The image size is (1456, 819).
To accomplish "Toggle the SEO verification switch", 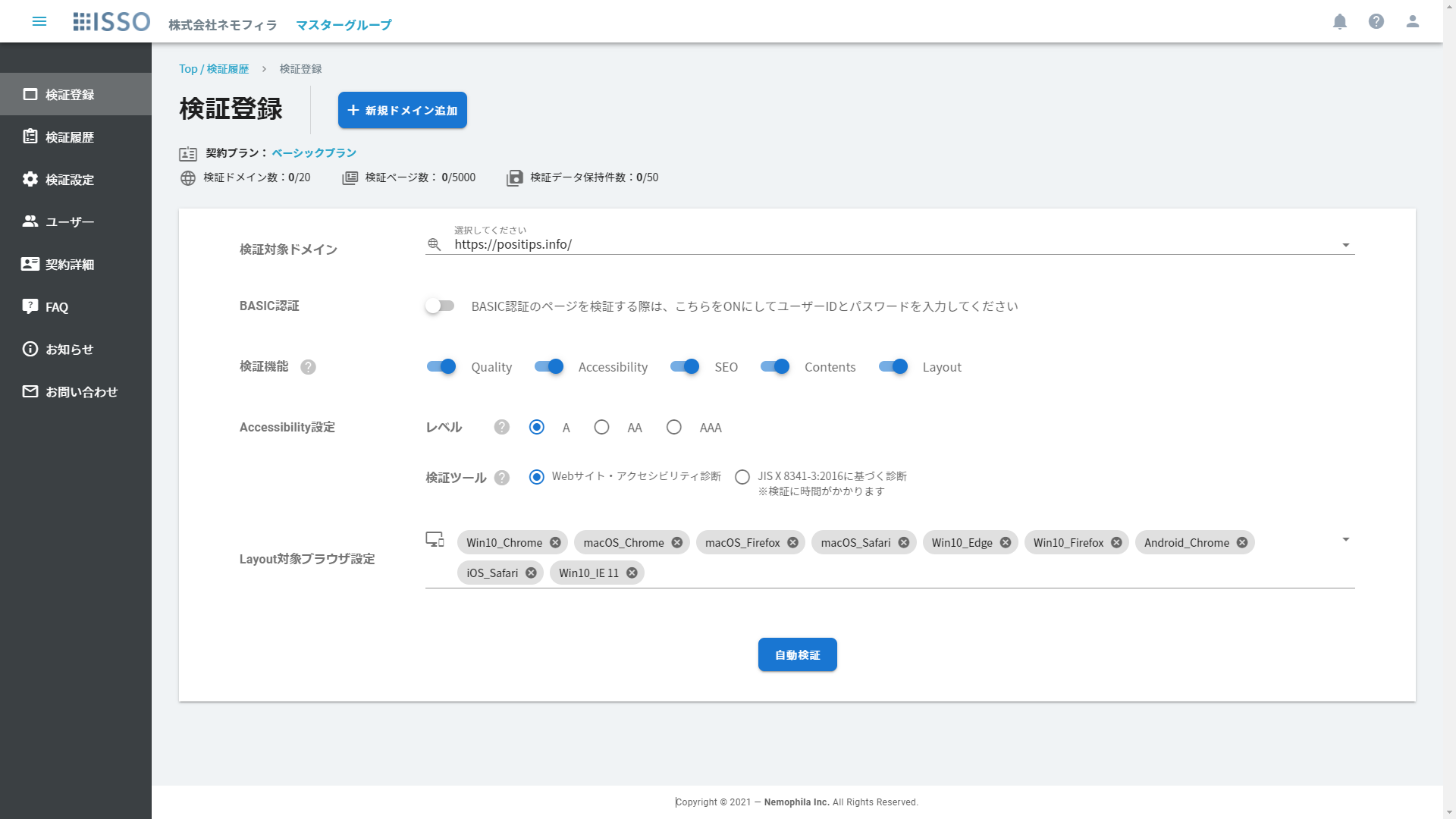I will [685, 367].
